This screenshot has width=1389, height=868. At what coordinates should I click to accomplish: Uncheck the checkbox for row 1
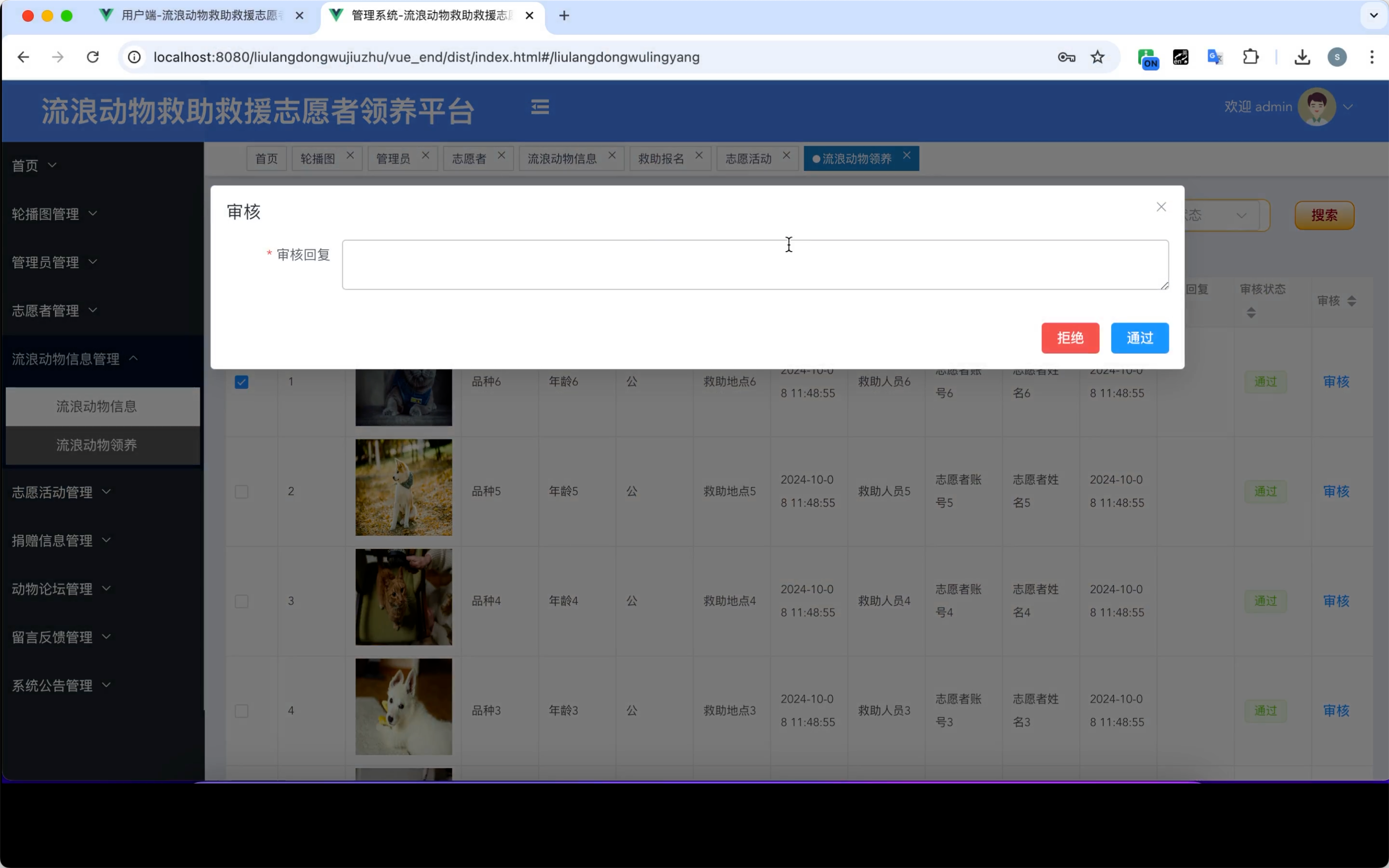pos(242,382)
